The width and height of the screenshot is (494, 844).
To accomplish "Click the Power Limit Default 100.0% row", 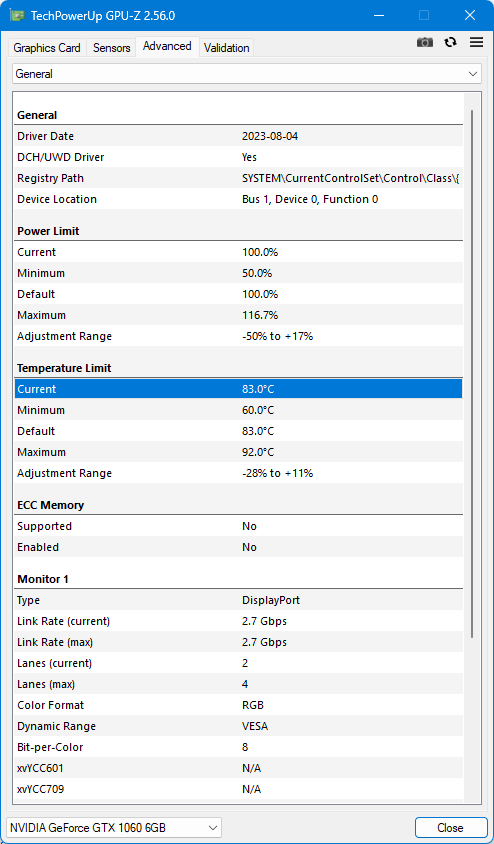I will [238, 294].
